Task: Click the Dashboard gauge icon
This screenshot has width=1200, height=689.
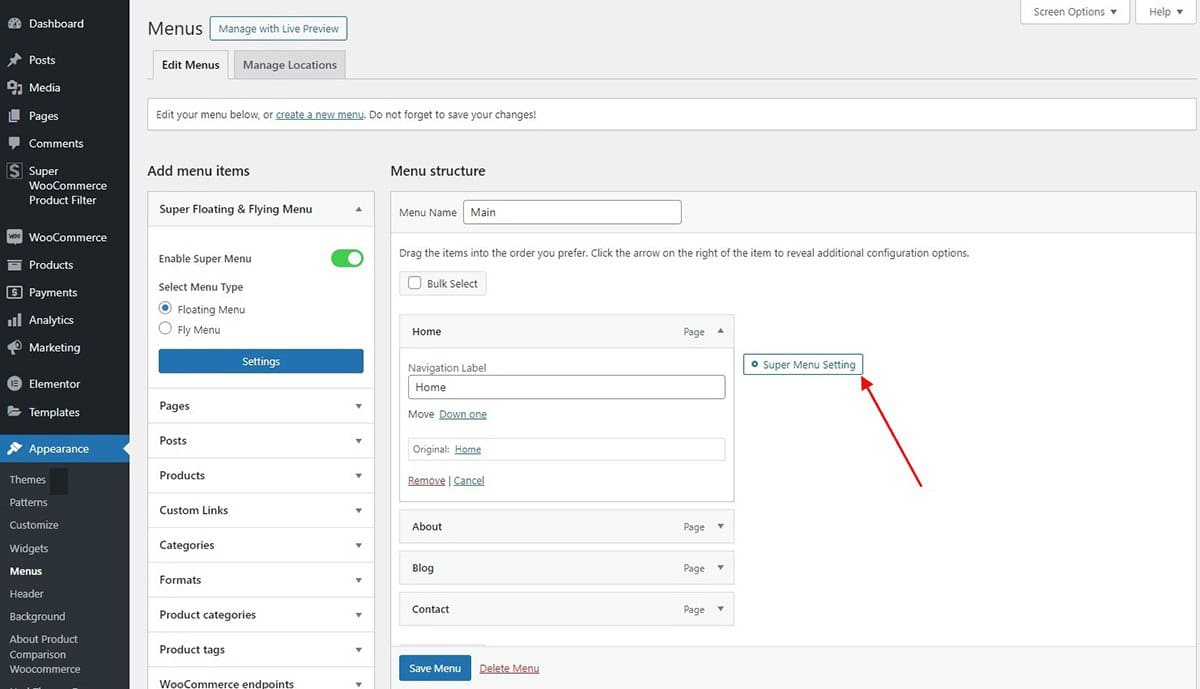Action: [14, 23]
